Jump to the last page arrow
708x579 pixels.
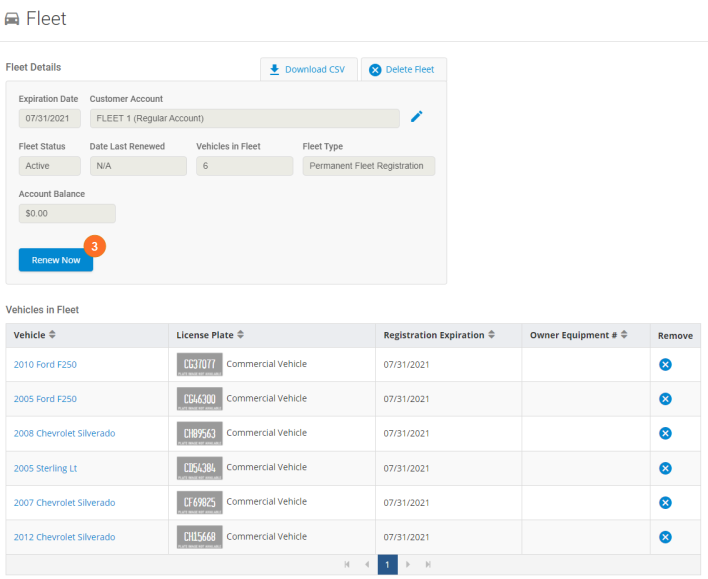coord(428,565)
